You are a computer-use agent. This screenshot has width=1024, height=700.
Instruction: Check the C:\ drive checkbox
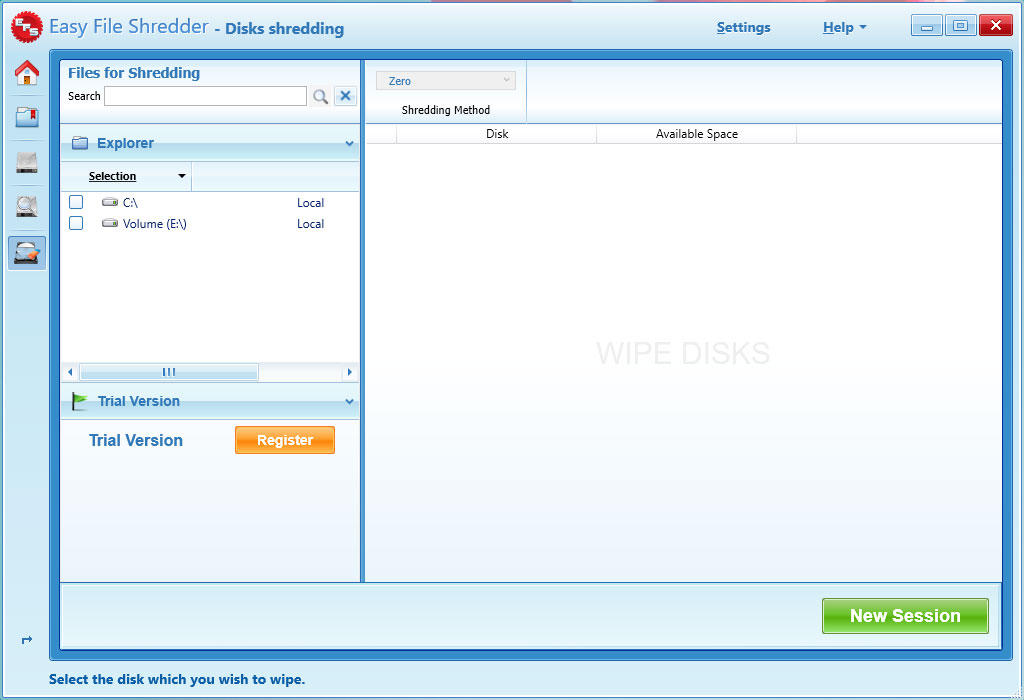(76, 203)
